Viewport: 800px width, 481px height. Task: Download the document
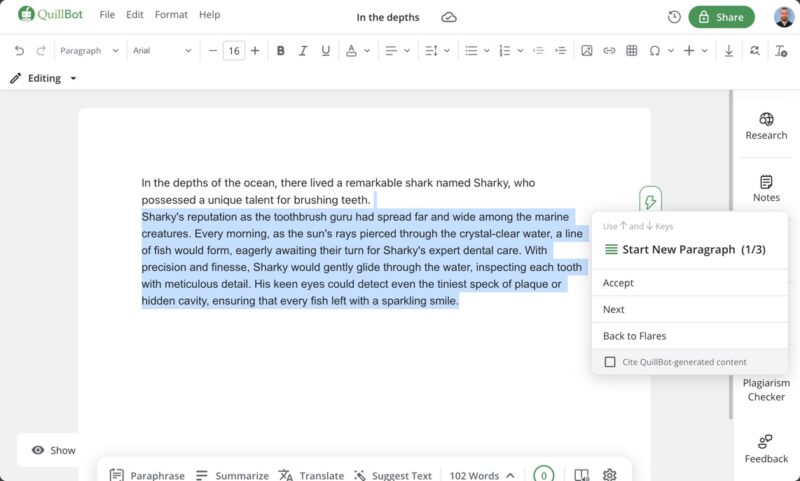[729, 50]
